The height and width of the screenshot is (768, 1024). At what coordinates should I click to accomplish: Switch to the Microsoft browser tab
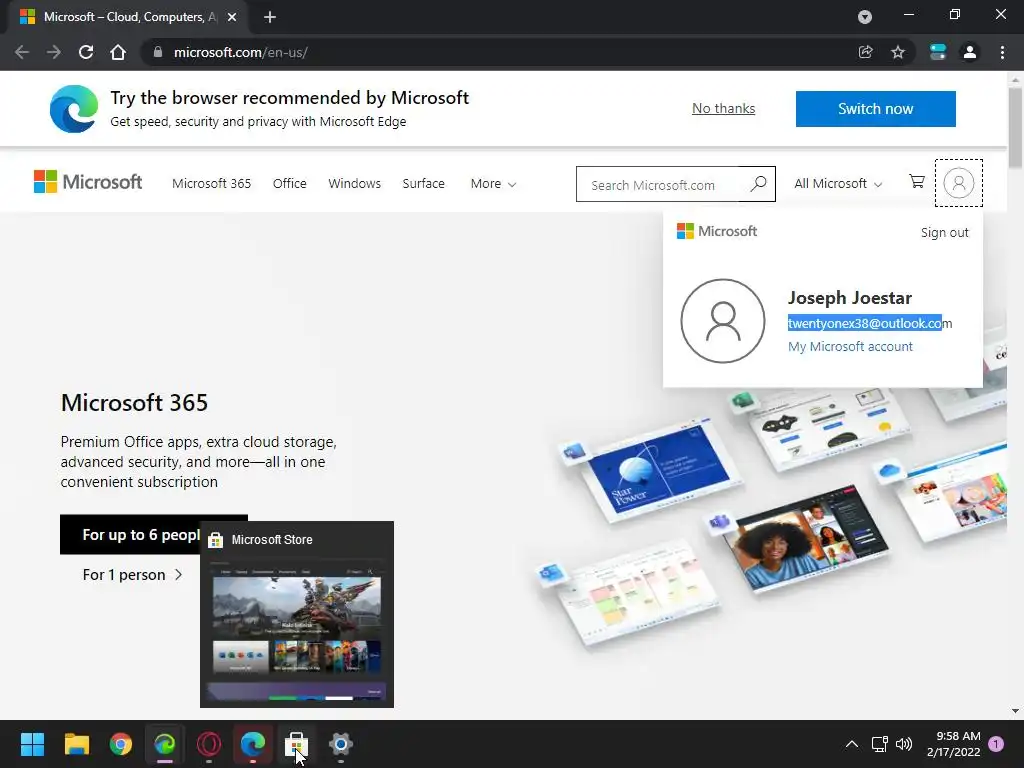tap(129, 17)
